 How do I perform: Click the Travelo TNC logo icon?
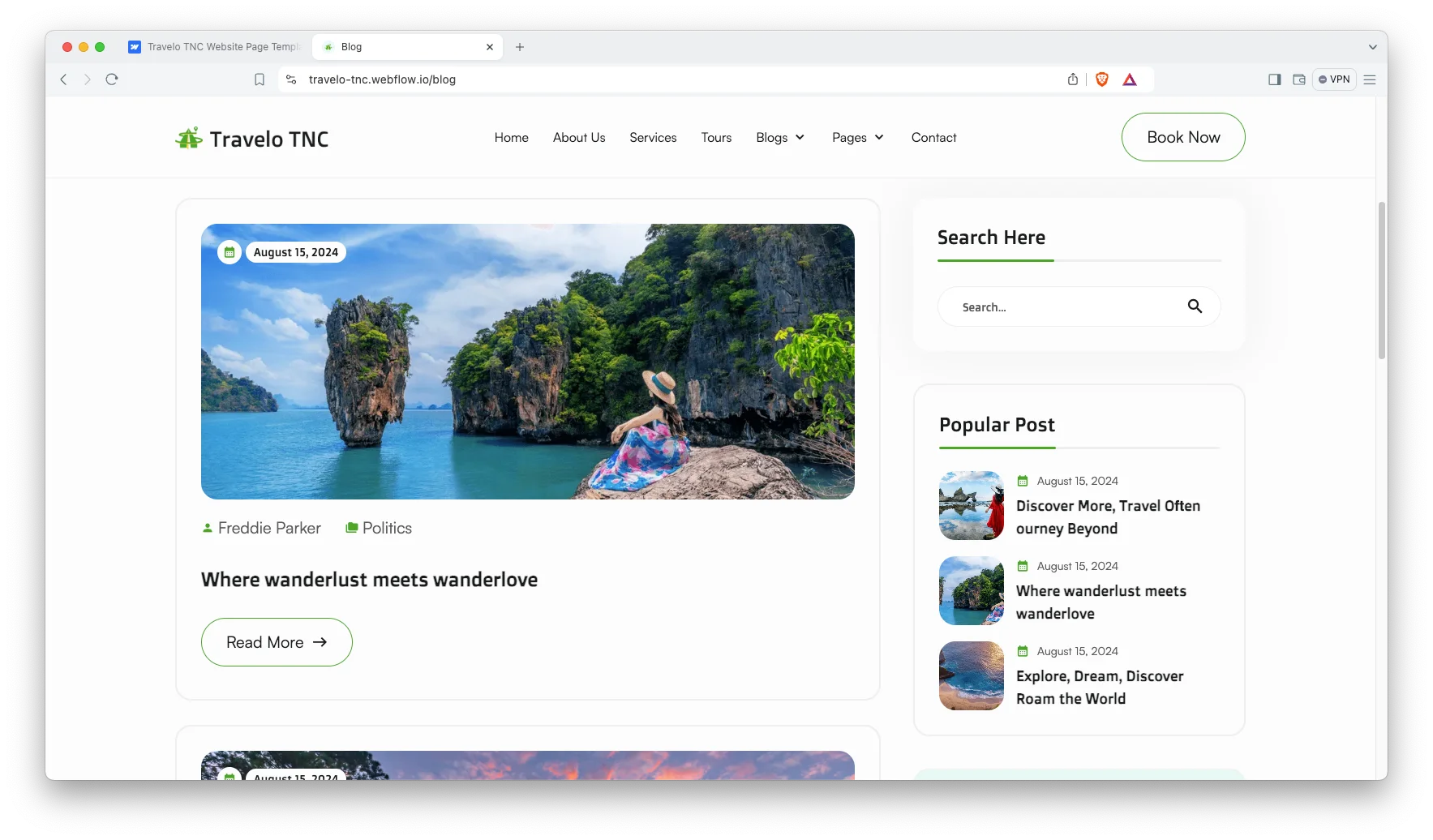pos(189,139)
